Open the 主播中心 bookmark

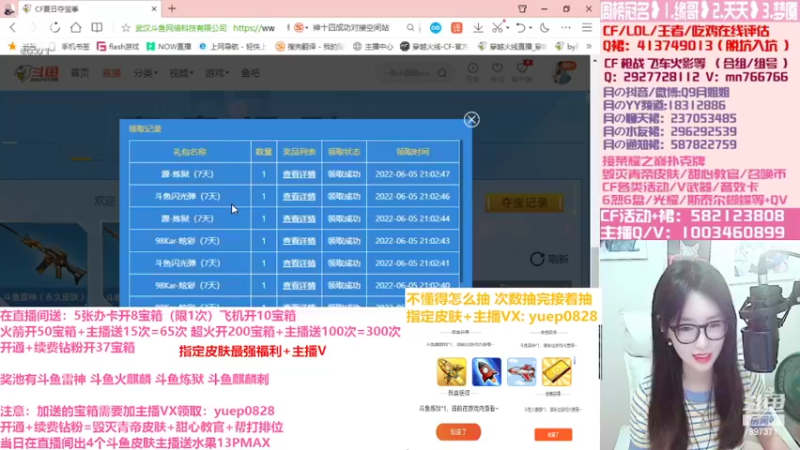point(373,46)
